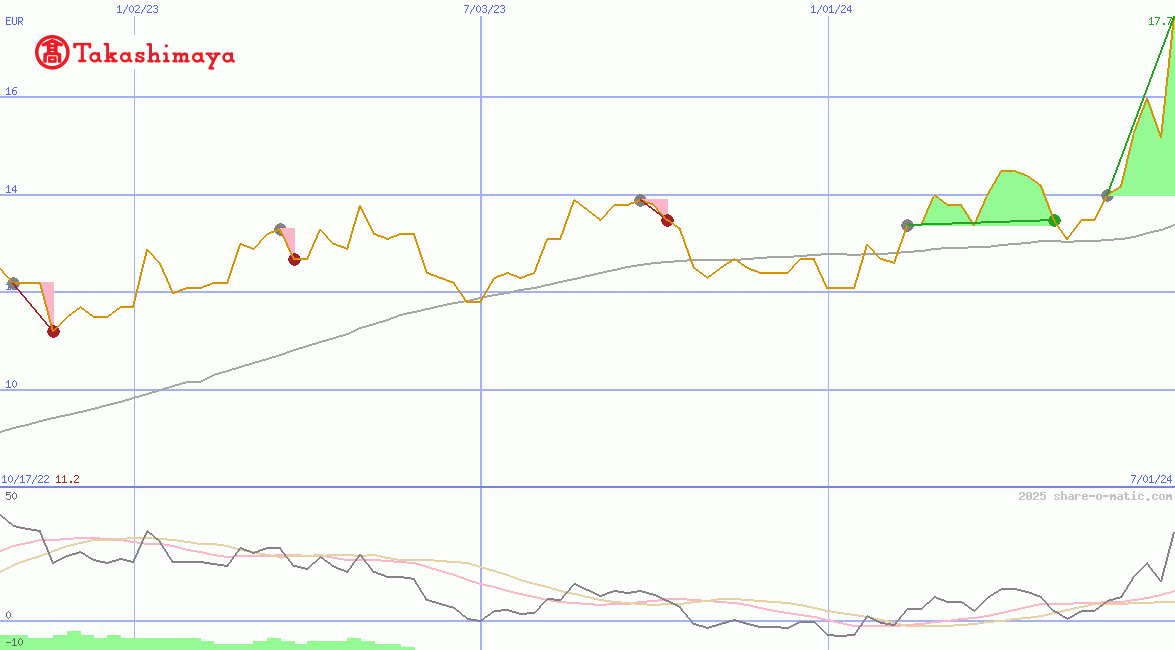Image resolution: width=1175 pixels, height=650 pixels.
Task: Click the large green shaded area under final rally
Action: click(1150, 160)
